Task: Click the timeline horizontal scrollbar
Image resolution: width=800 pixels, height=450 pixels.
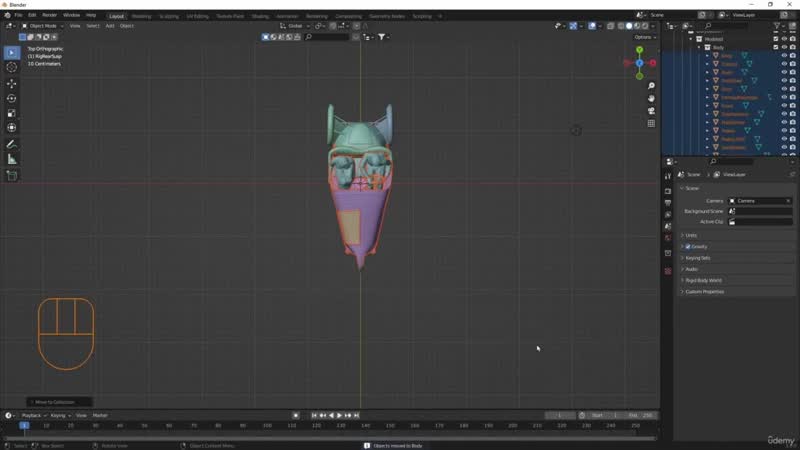Action: click(x=330, y=438)
